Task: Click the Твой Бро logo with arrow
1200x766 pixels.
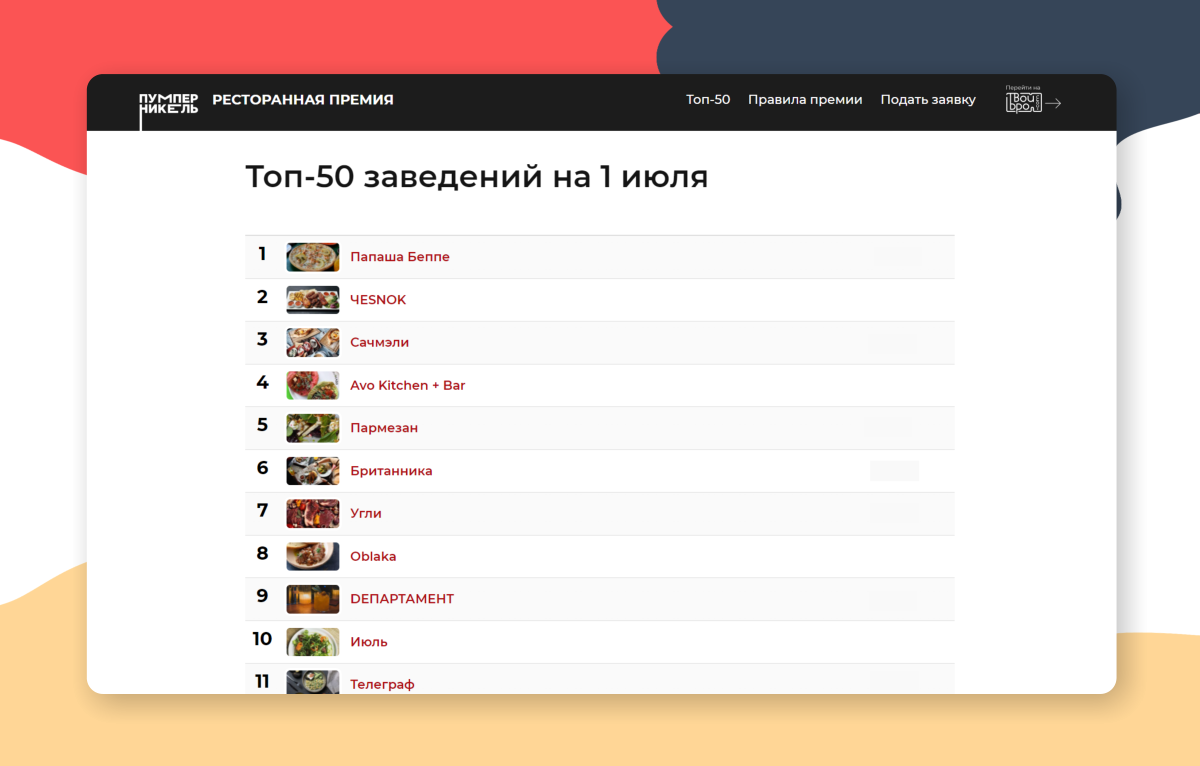Action: coord(1032,101)
